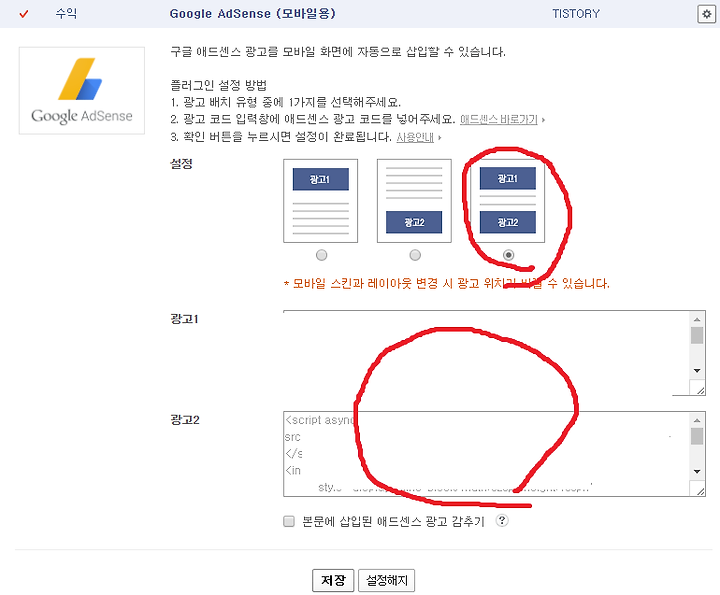The width and height of the screenshot is (720, 595).
Task: Click the orange 모바일 스킨과 레이아웃 notice text
Action: click(446, 283)
